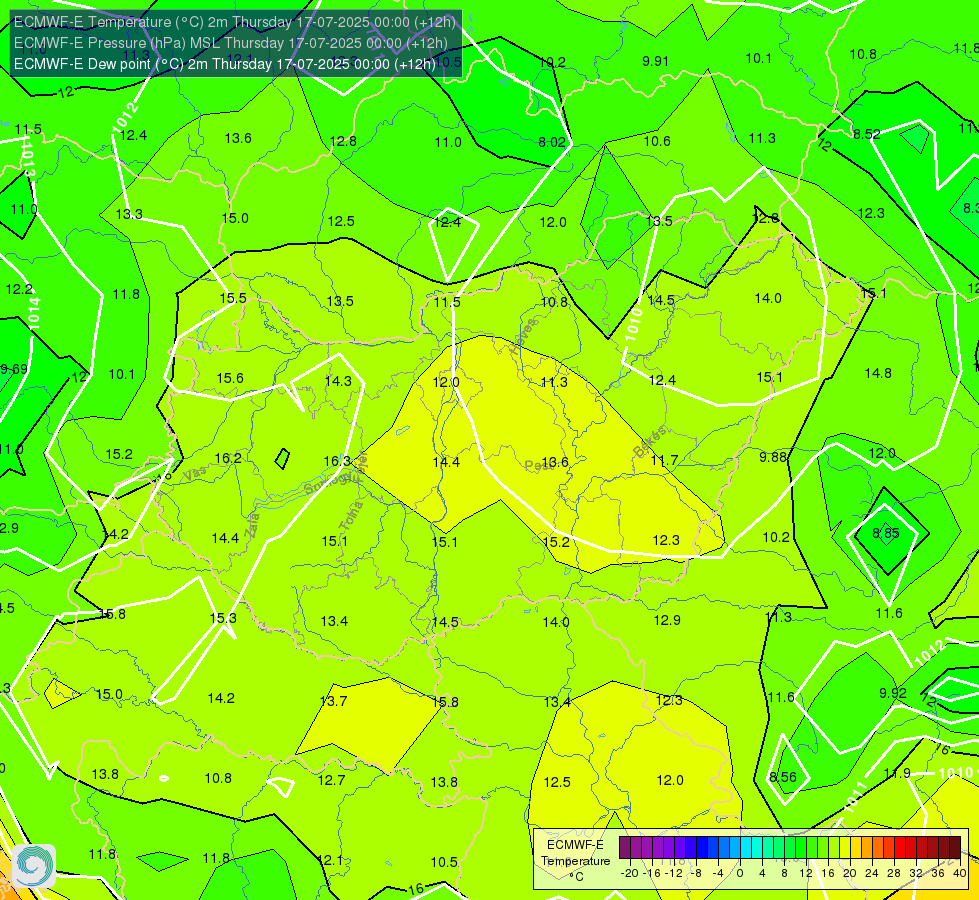This screenshot has height=900, width=979.
Task: Click the 11.7 value near Békés
Action: (x=664, y=460)
